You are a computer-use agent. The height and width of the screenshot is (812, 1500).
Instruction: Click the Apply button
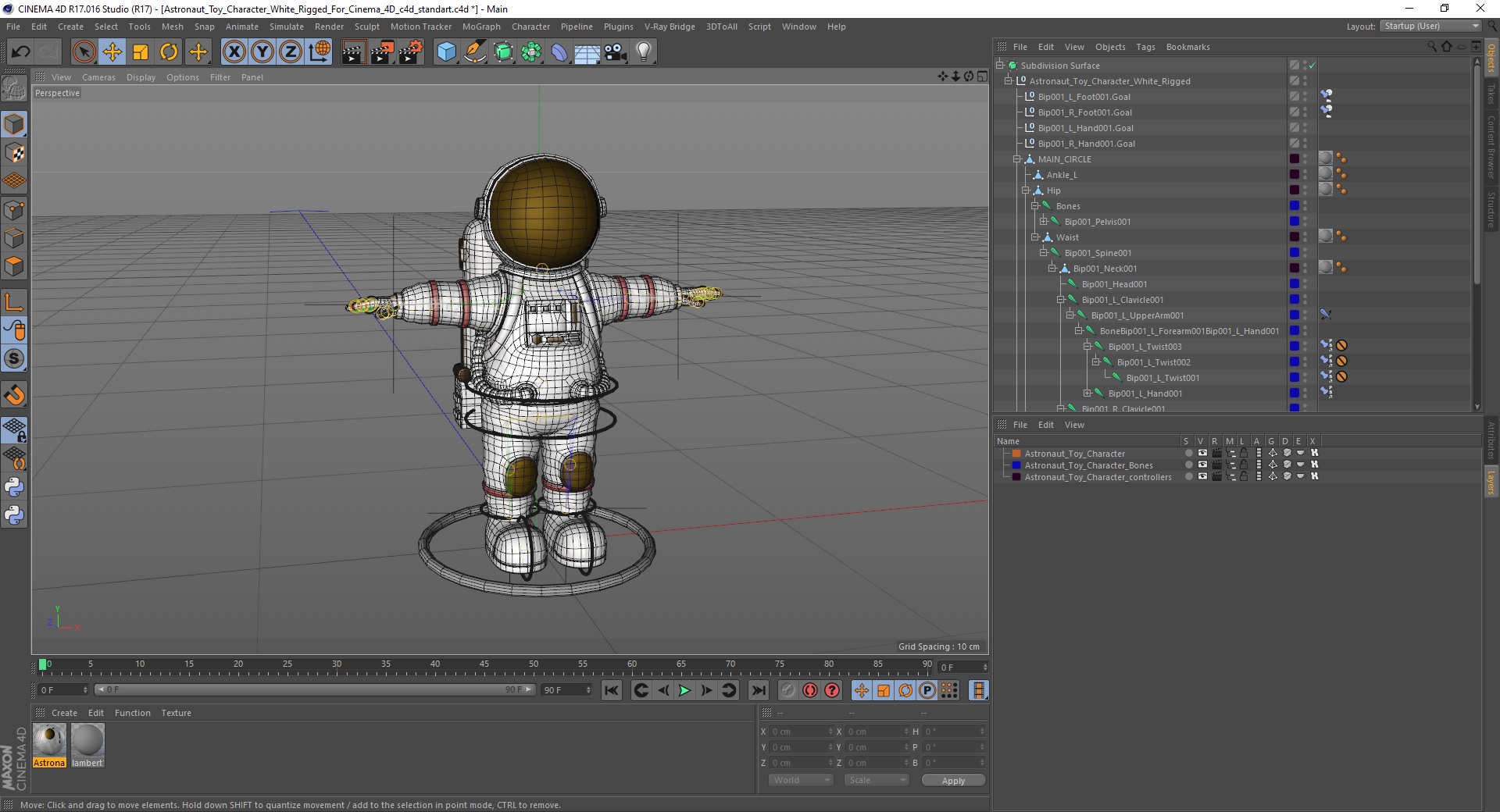953,780
